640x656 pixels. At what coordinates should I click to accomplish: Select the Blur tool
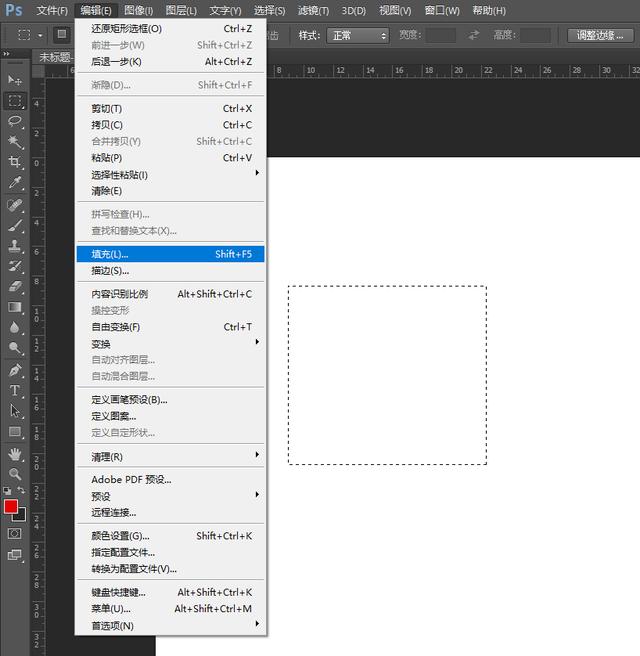click(15, 328)
